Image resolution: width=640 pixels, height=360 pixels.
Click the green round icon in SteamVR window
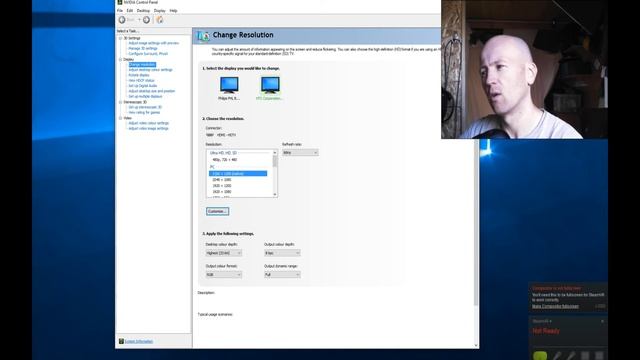pyautogui.click(x=540, y=356)
